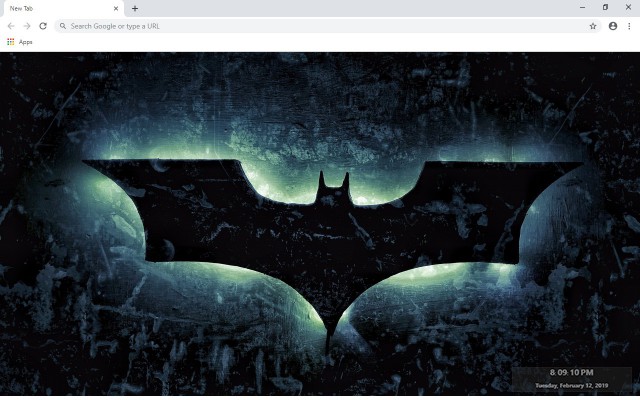Image resolution: width=640 pixels, height=400 pixels.
Task: Go back with the browser back arrow
Action: [11, 26]
